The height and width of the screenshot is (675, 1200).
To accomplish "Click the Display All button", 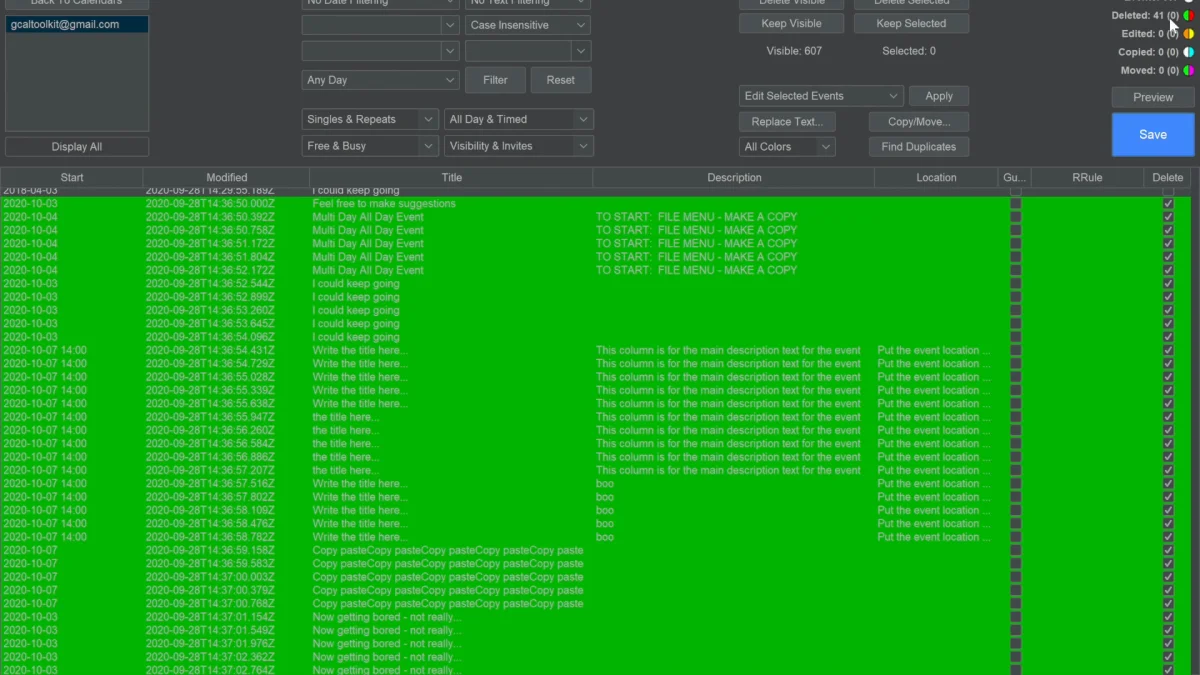I will (x=77, y=147).
